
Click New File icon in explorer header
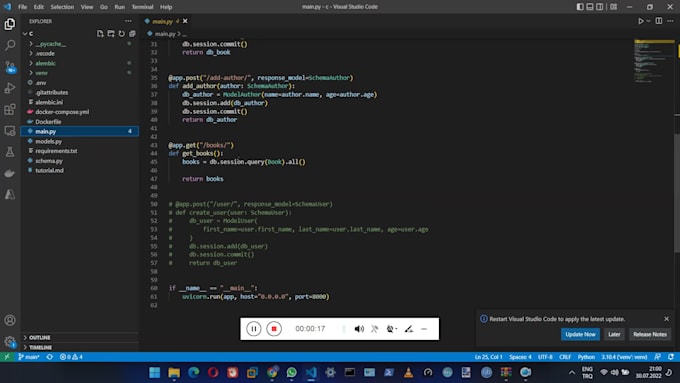point(100,33)
